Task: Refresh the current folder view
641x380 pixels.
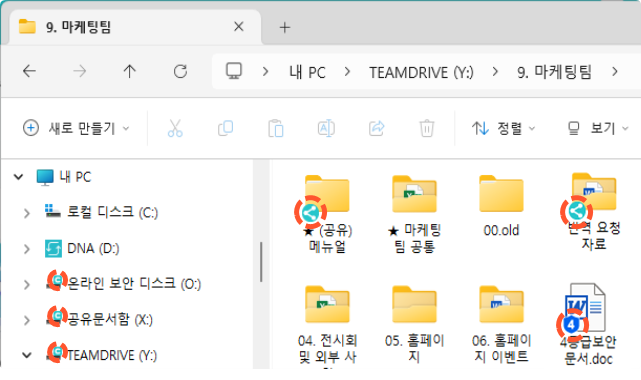Action: [180, 72]
